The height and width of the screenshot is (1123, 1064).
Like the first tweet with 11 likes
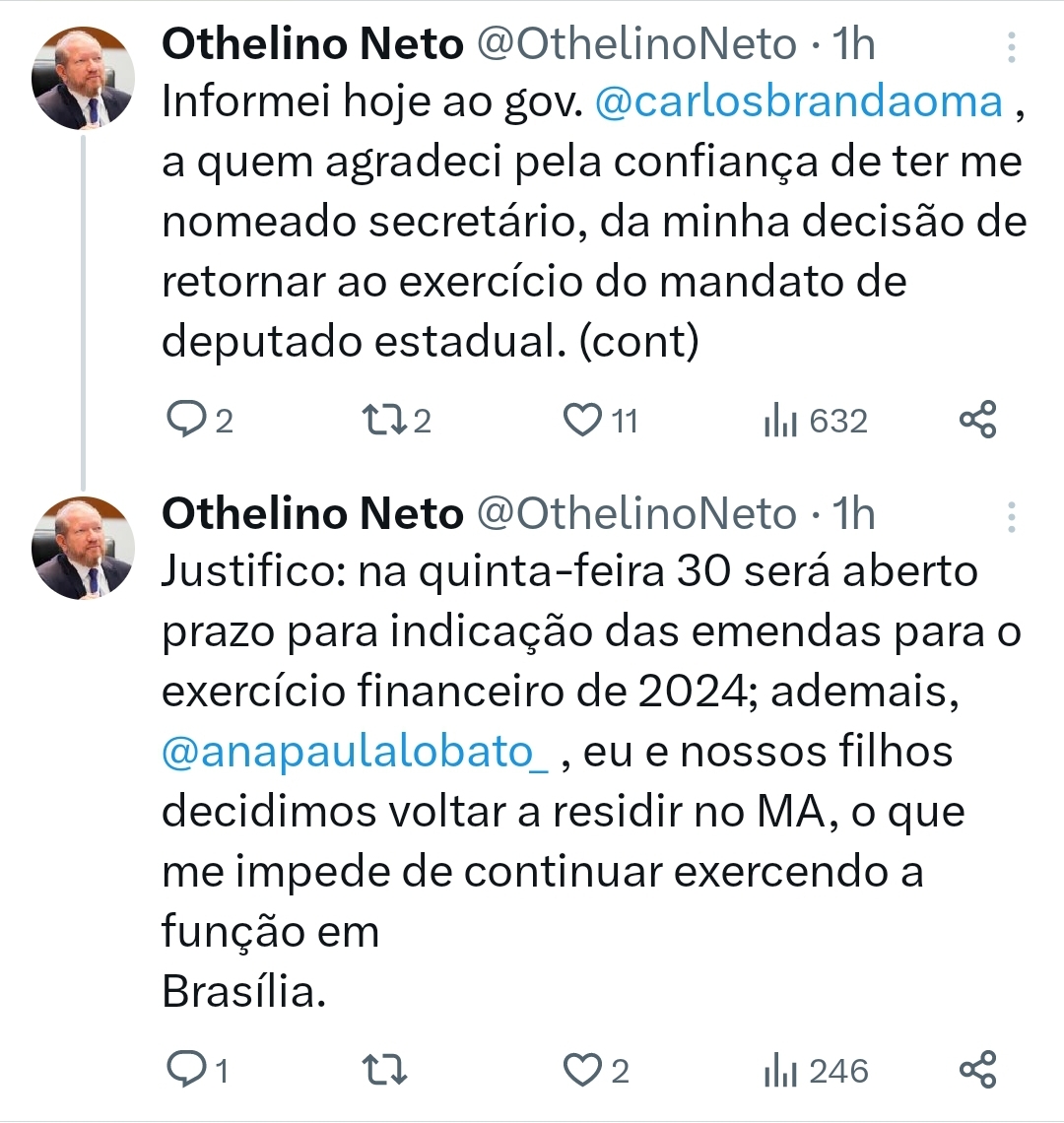coord(582,421)
